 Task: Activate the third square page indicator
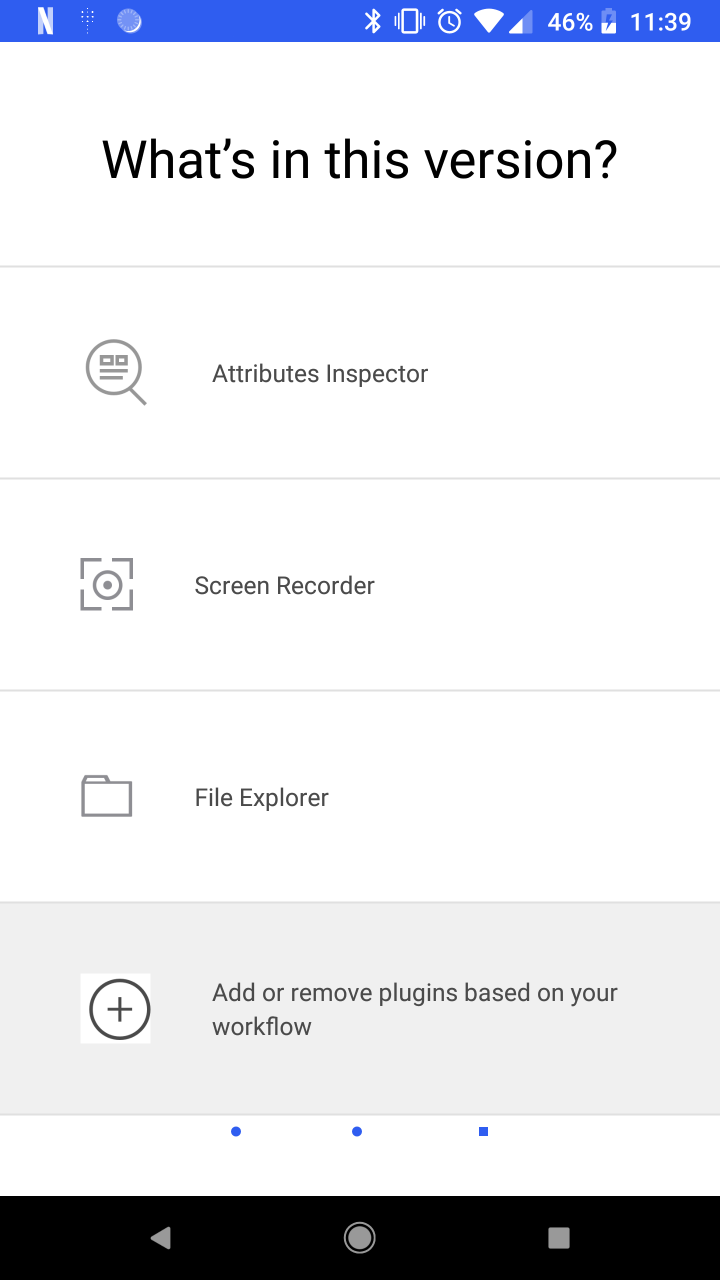point(482,1131)
